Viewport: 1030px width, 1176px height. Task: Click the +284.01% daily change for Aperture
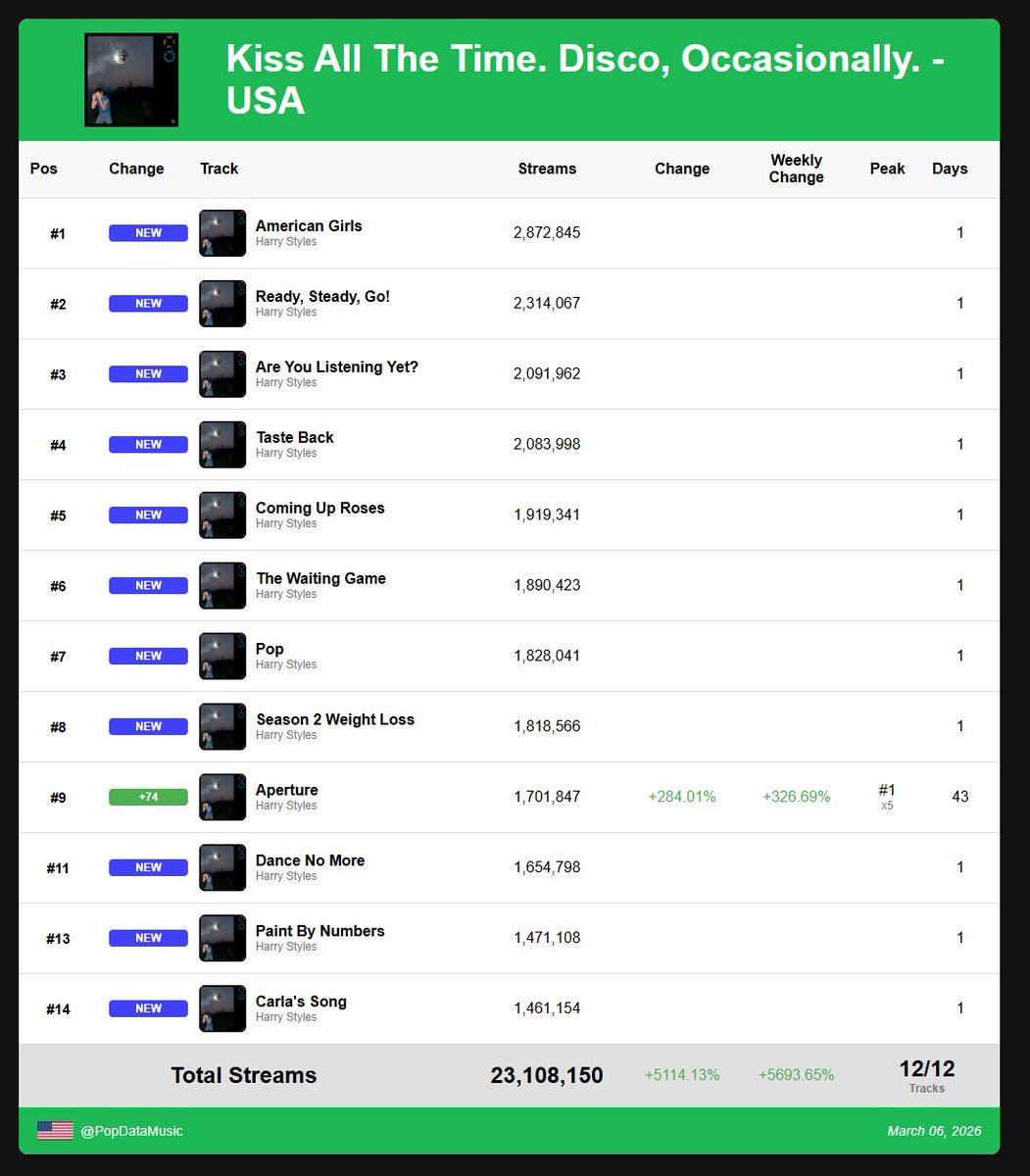tap(681, 797)
